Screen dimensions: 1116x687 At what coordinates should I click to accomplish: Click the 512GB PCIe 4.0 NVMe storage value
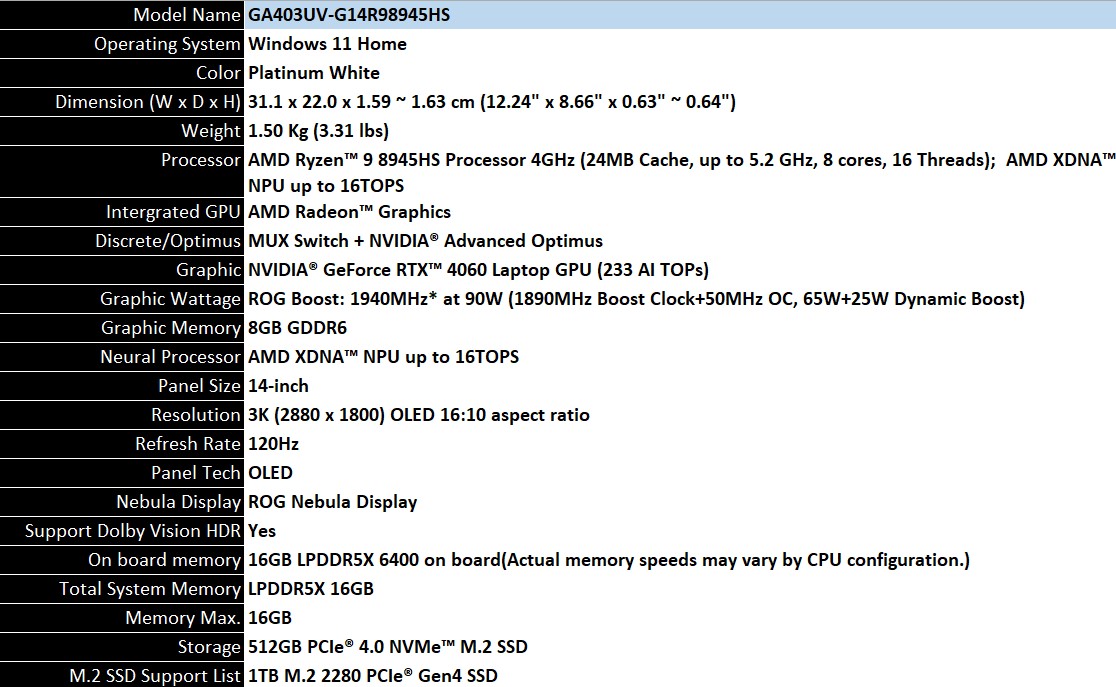[x=387, y=647]
